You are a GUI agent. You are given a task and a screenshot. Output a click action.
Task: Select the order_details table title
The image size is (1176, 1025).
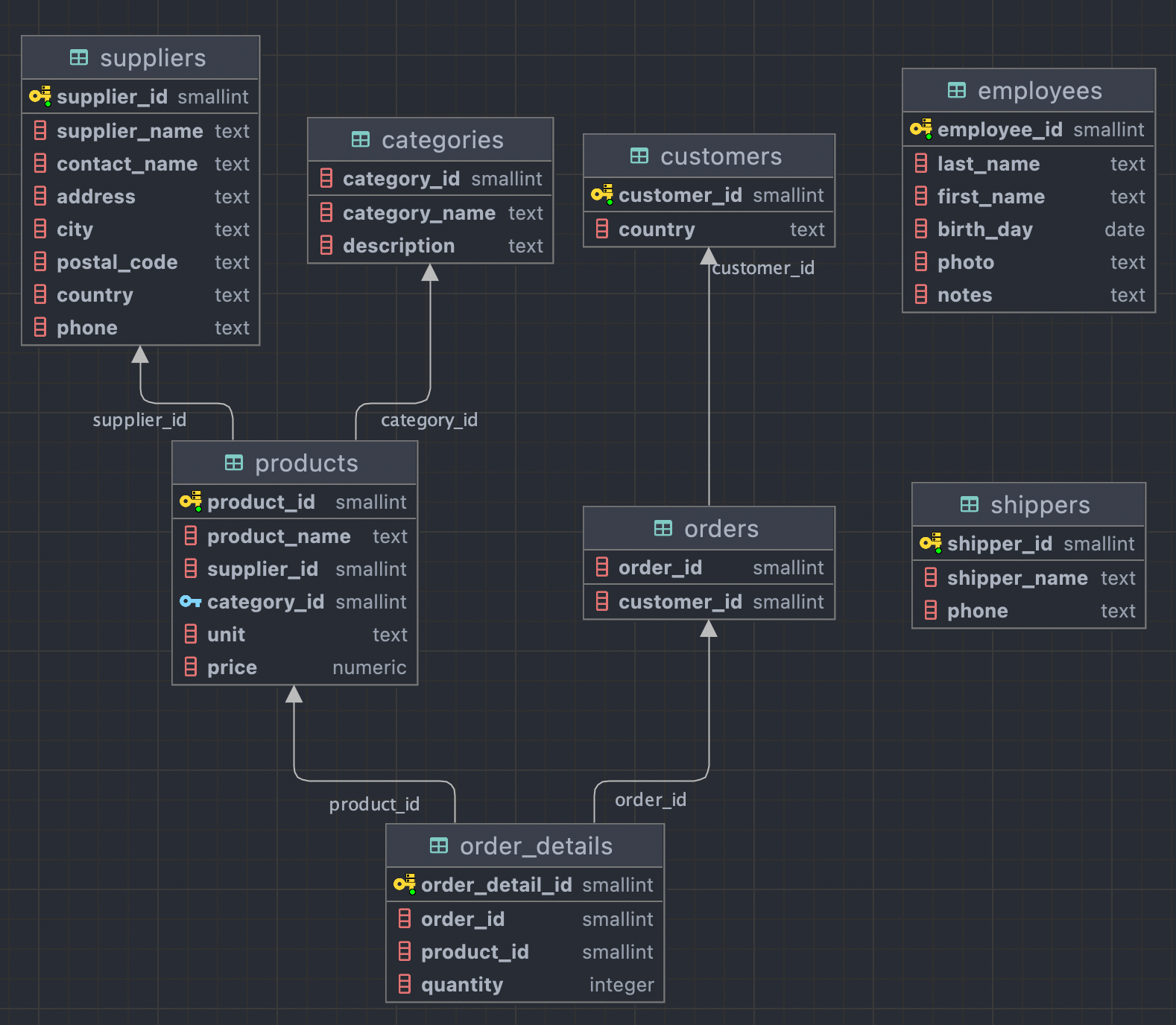[537, 846]
